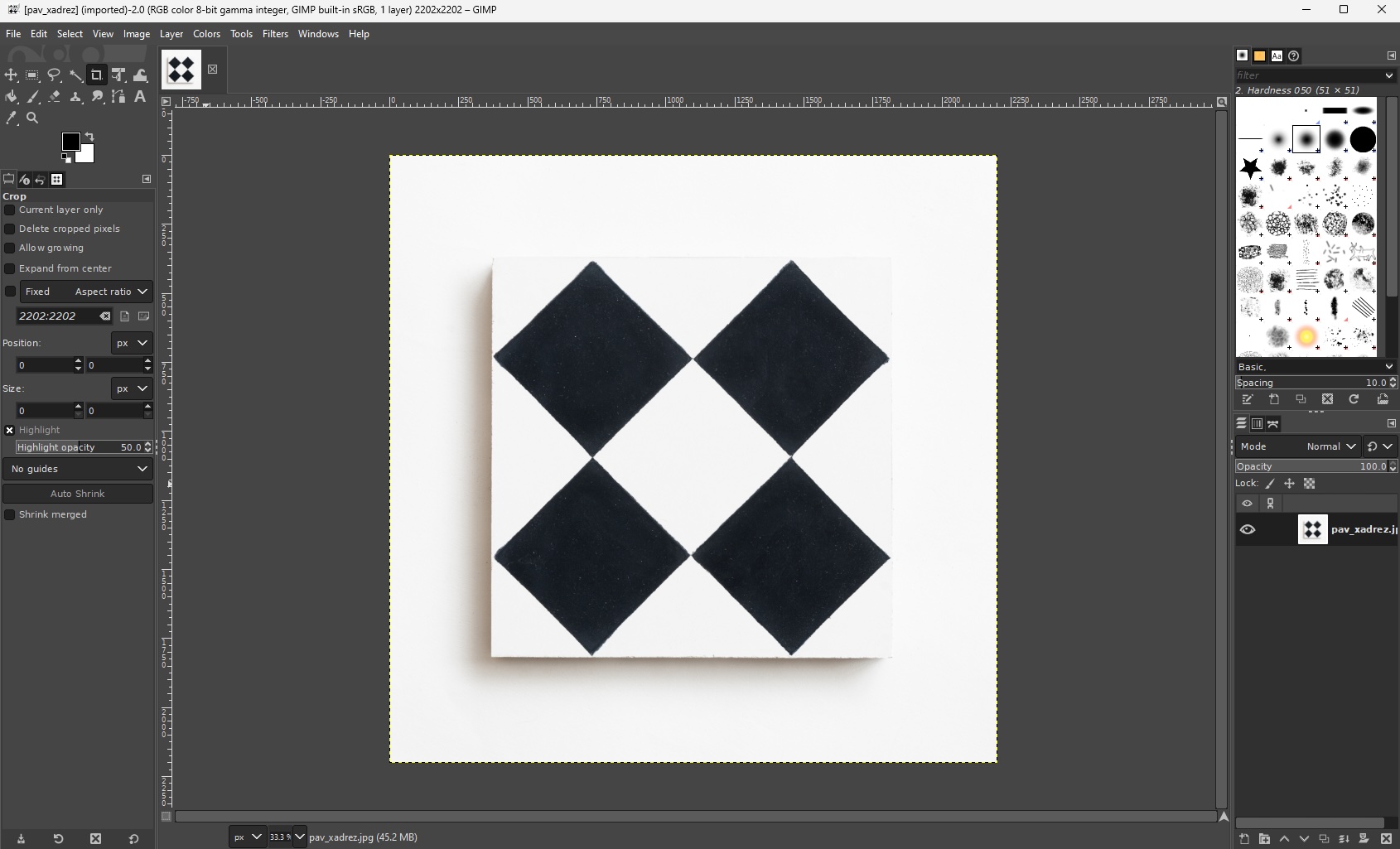
Task: Open the zoom level dropdown arrow
Action: click(x=300, y=837)
